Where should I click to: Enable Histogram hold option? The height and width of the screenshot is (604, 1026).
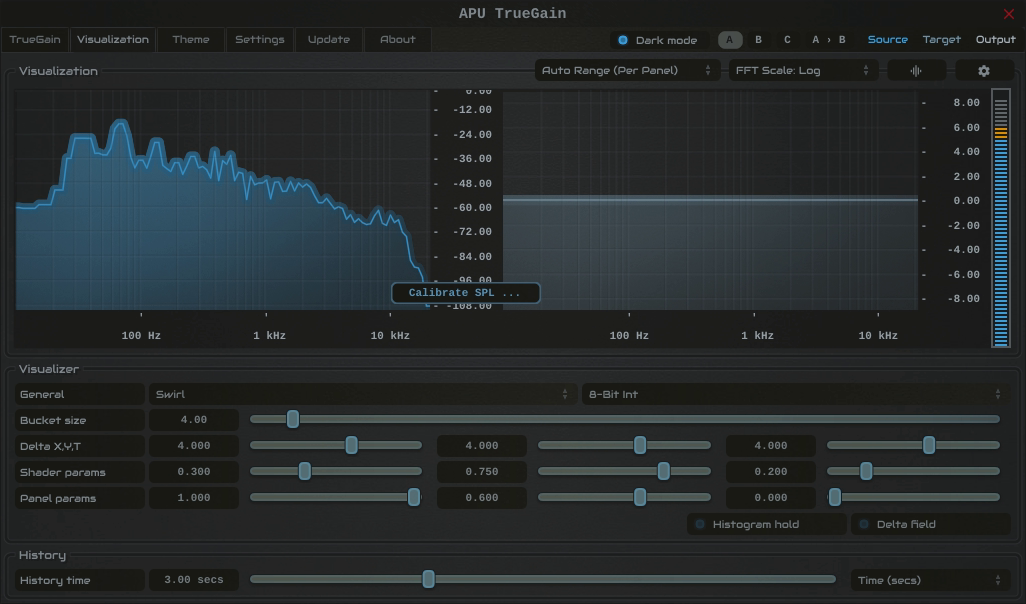(x=766, y=524)
